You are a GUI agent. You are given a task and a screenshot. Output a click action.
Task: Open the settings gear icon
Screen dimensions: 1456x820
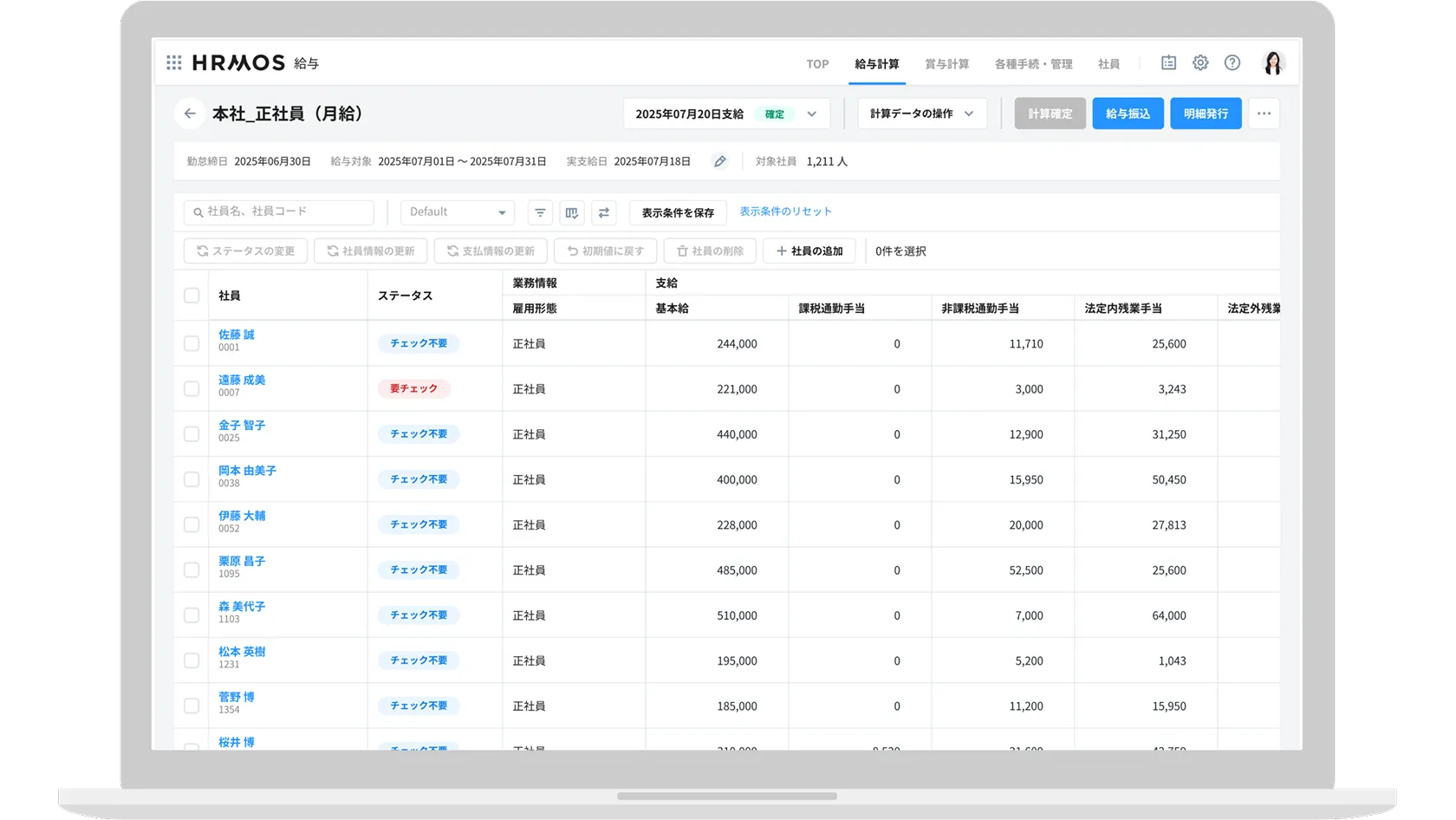pyautogui.click(x=1199, y=62)
